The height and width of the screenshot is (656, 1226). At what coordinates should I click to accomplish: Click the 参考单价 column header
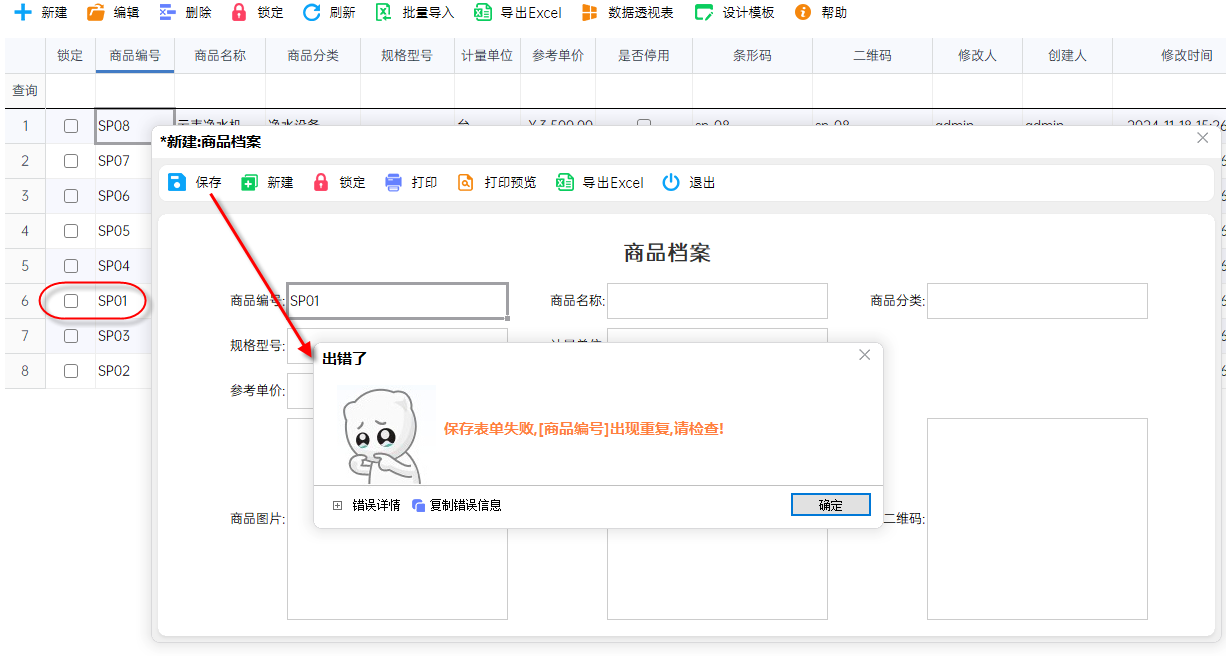558,56
